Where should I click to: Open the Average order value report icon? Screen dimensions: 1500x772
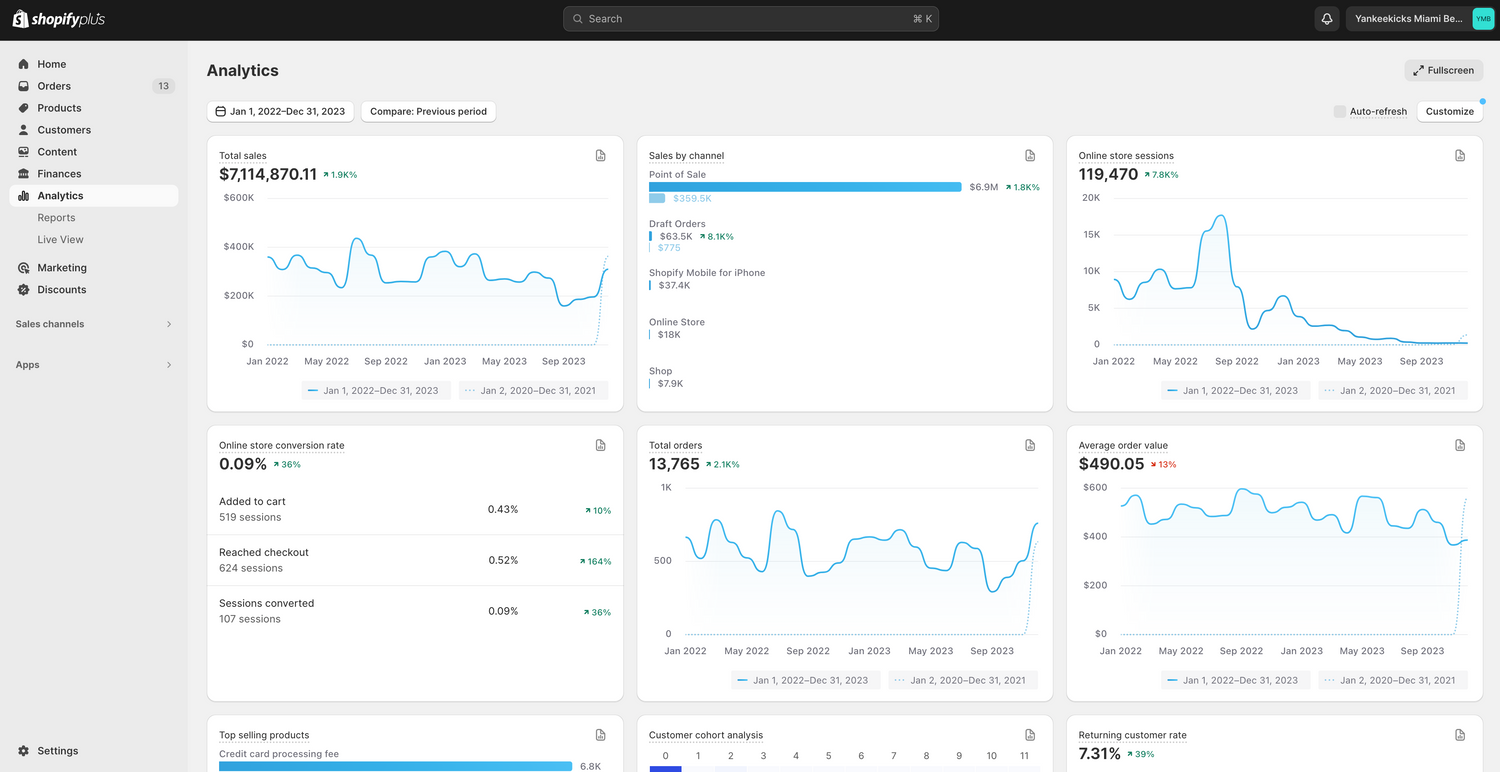click(x=1460, y=445)
